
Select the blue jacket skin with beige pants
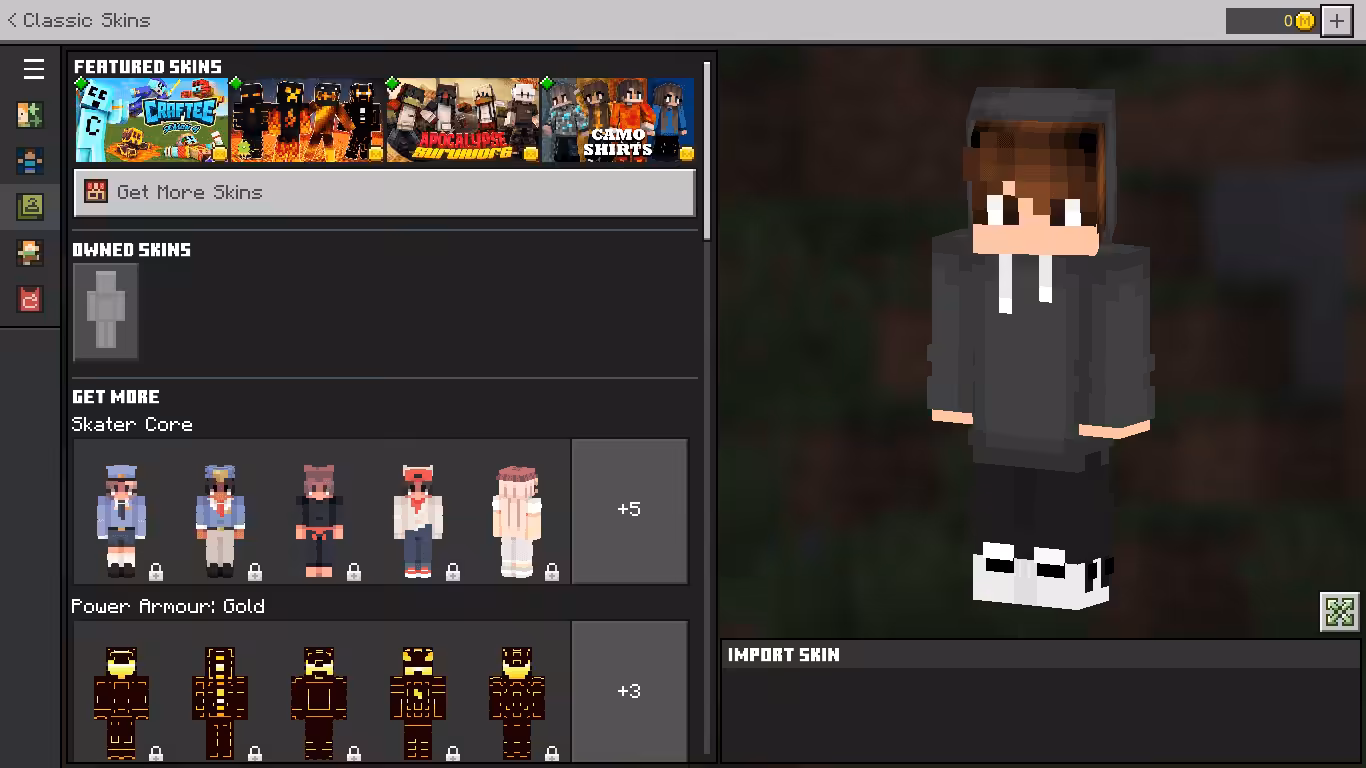220,521
